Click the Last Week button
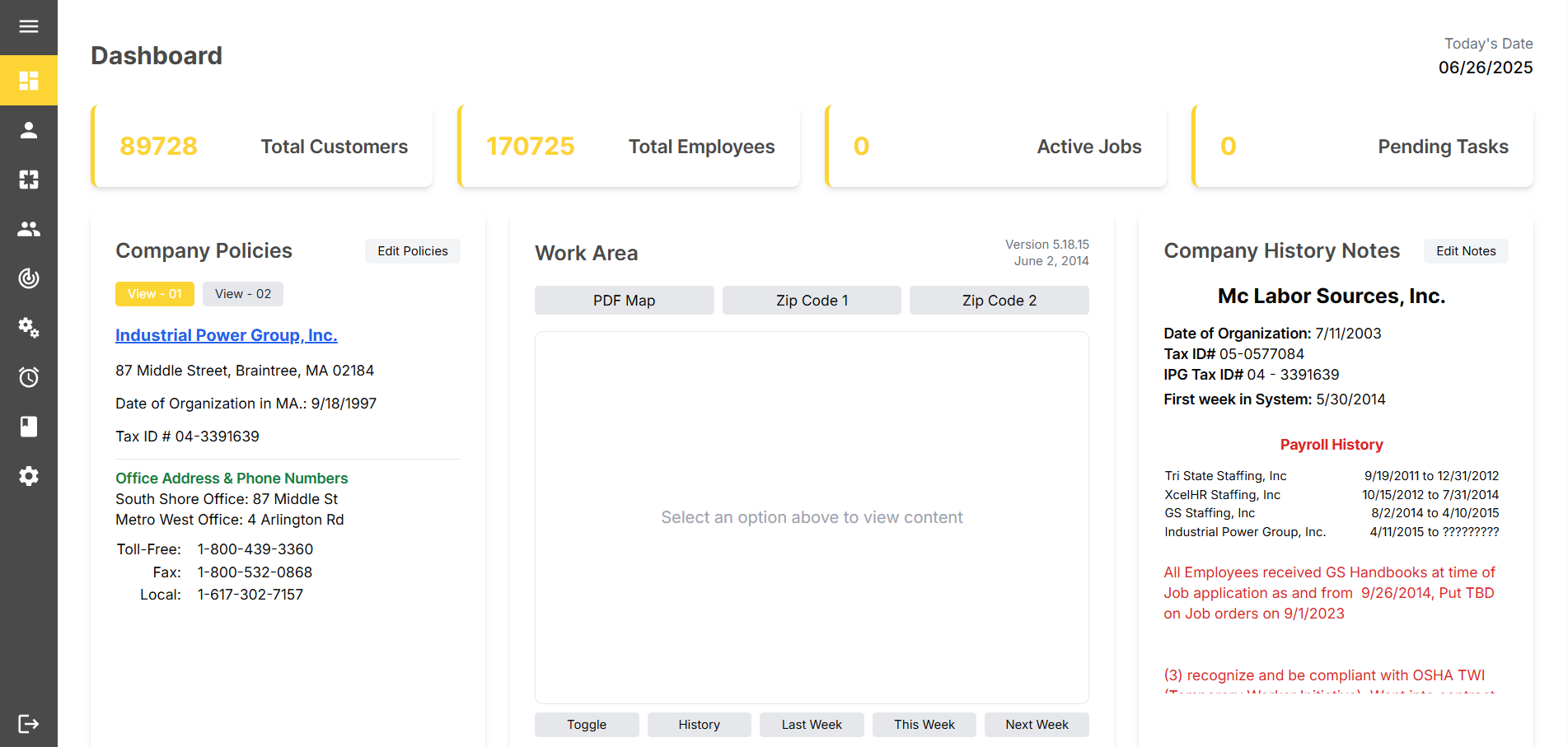The width and height of the screenshot is (1568, 747). coord(812,725)
